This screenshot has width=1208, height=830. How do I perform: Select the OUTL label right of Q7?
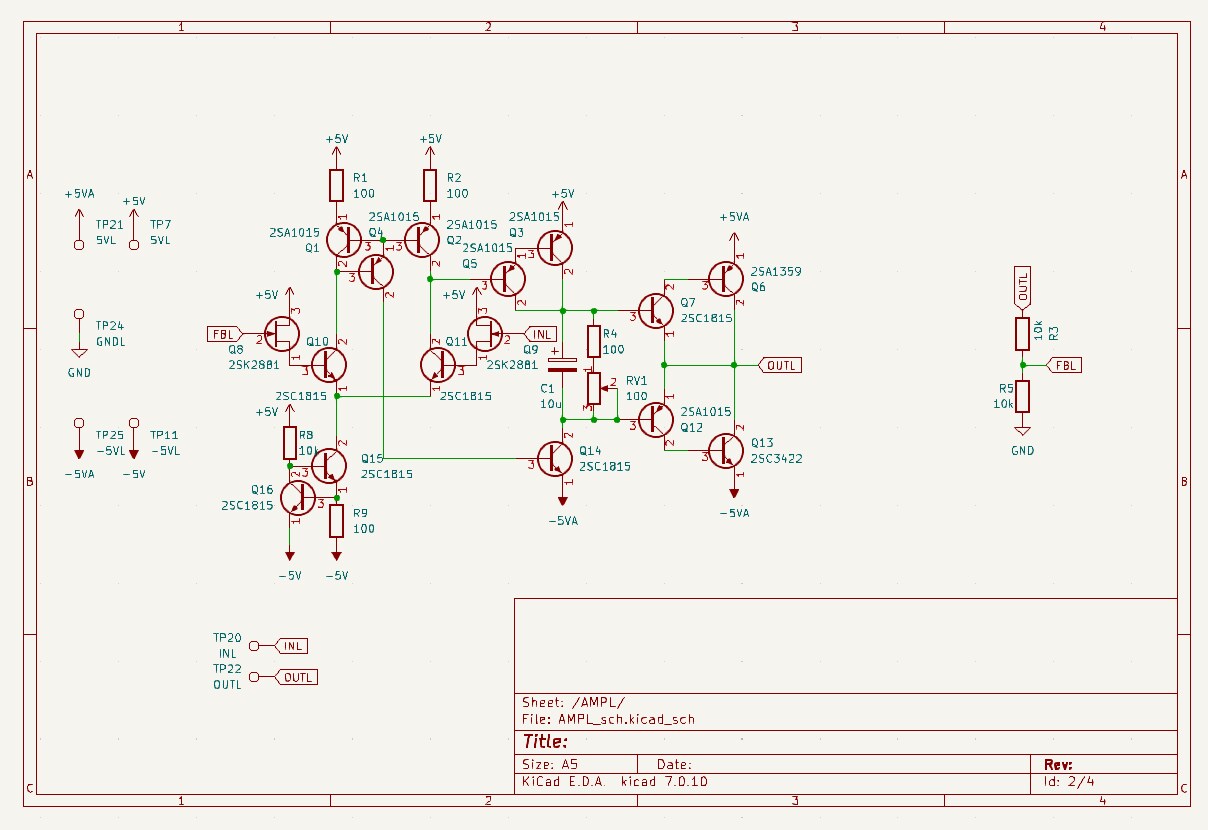780,365
